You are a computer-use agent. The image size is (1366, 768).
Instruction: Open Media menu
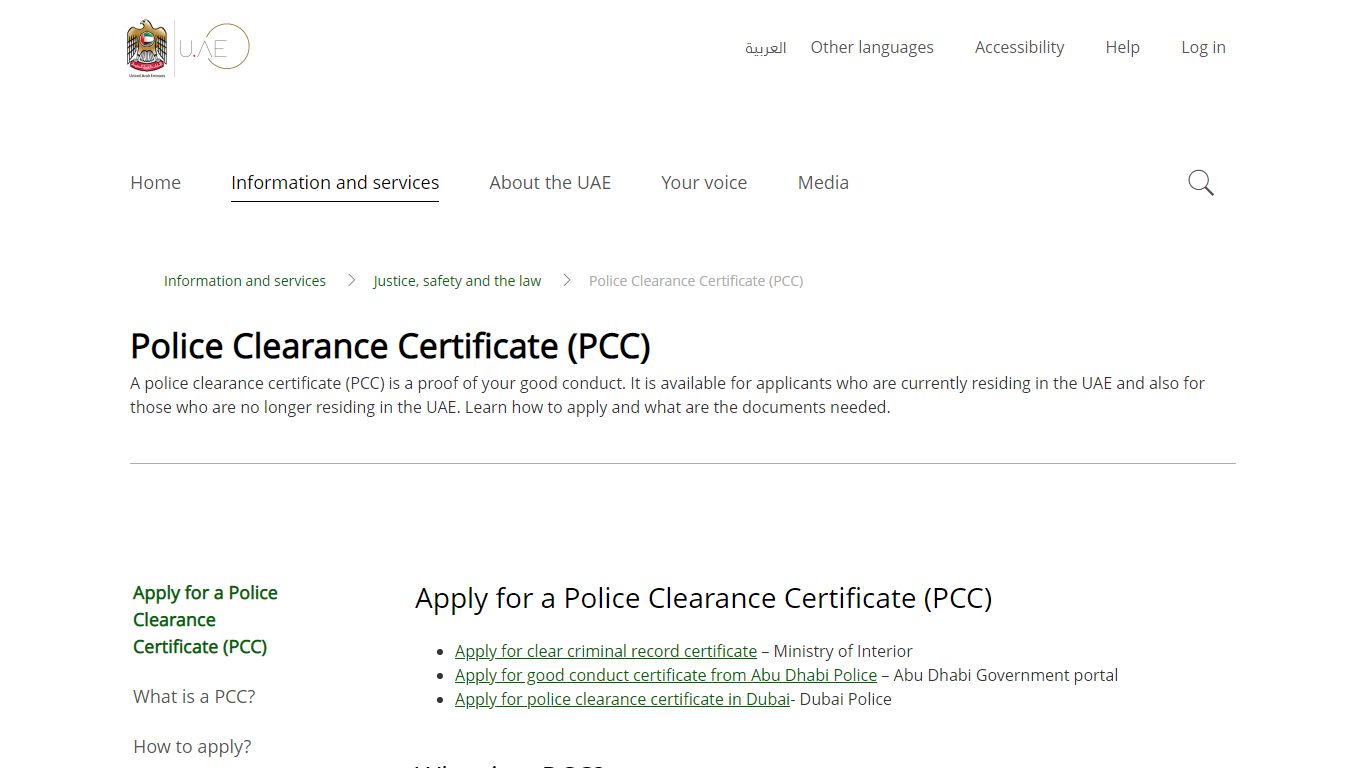pos(823,183)
